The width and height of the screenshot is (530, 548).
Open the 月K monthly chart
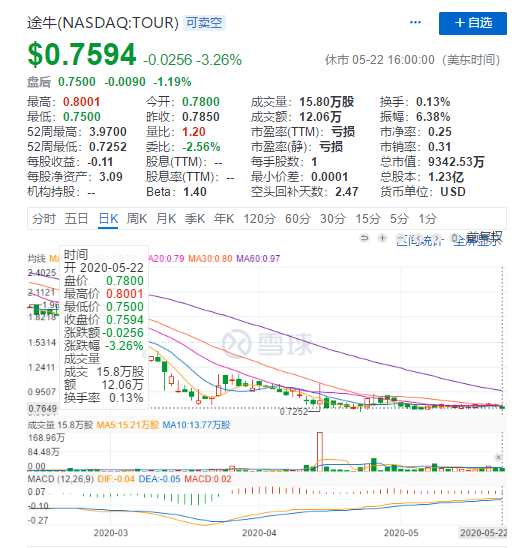point(166,219)
